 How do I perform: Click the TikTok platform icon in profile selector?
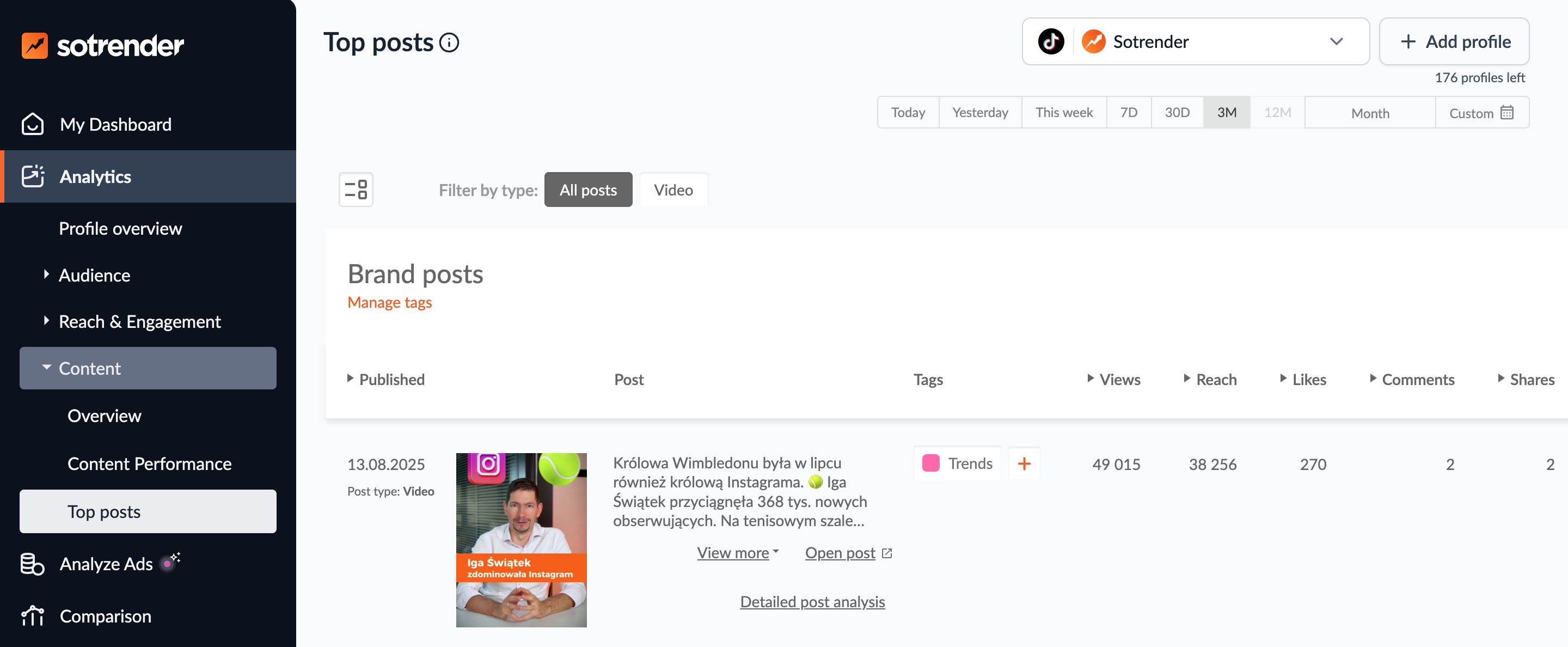pos(1052,41)
